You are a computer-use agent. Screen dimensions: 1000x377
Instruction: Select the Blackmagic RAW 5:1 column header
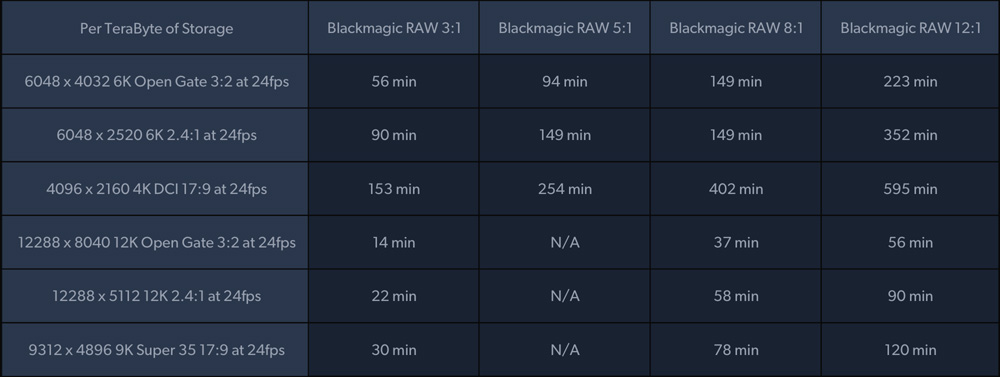pos(564,29)
